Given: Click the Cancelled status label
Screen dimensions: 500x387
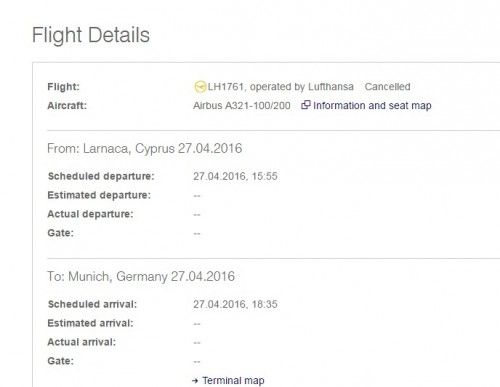Looking at the screenshot, I should pos(387,87).
